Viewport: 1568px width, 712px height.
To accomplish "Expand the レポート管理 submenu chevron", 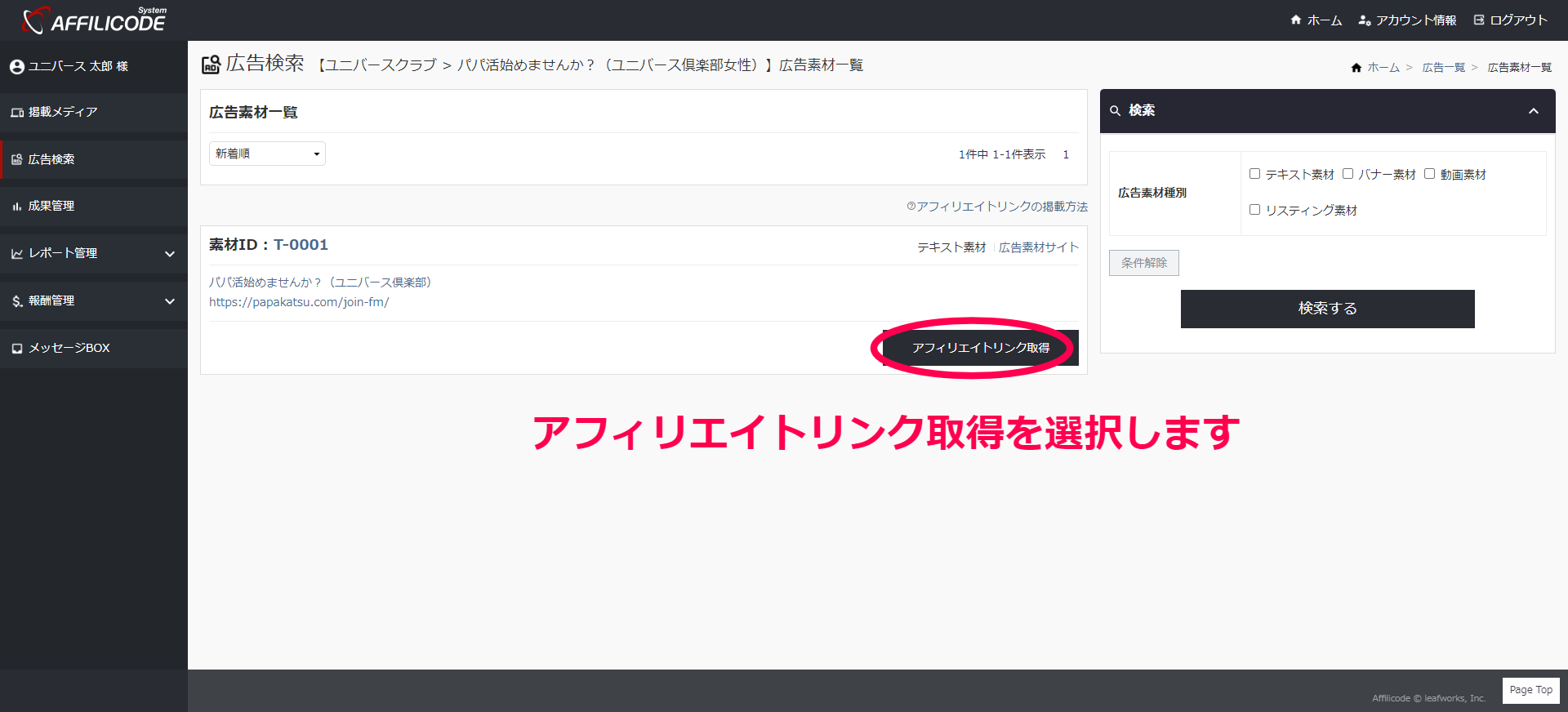I will 170,254.
